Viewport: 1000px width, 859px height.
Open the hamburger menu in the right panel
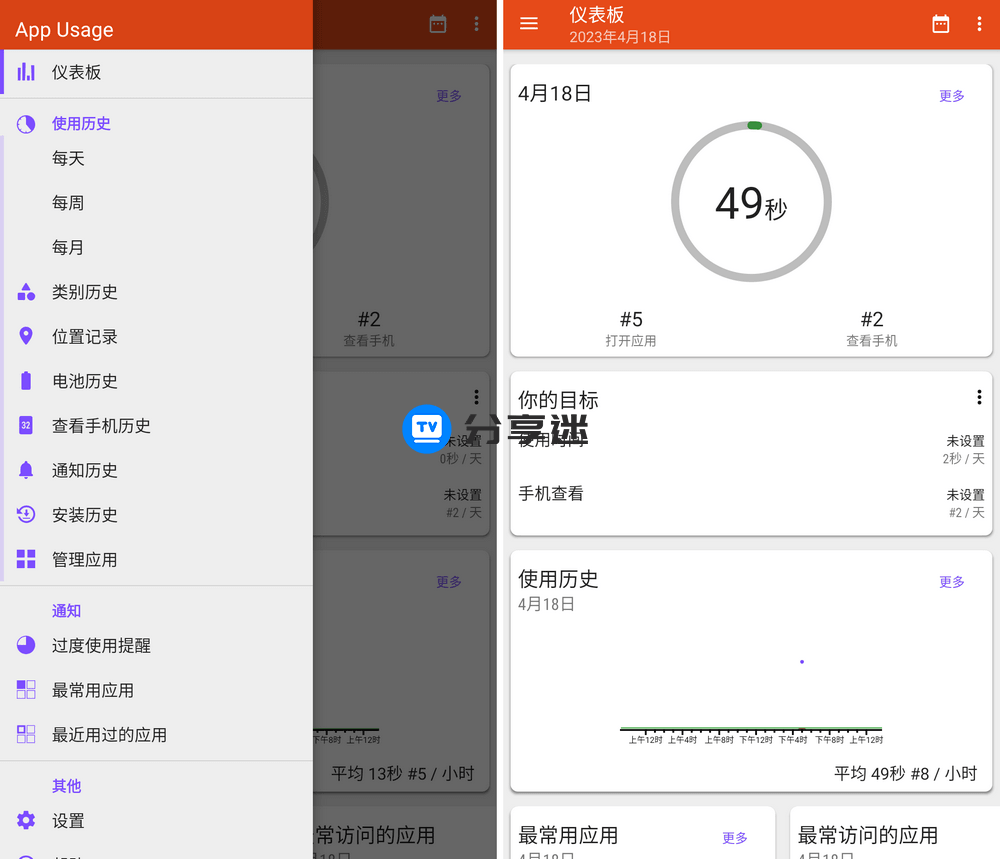(529, 24)
